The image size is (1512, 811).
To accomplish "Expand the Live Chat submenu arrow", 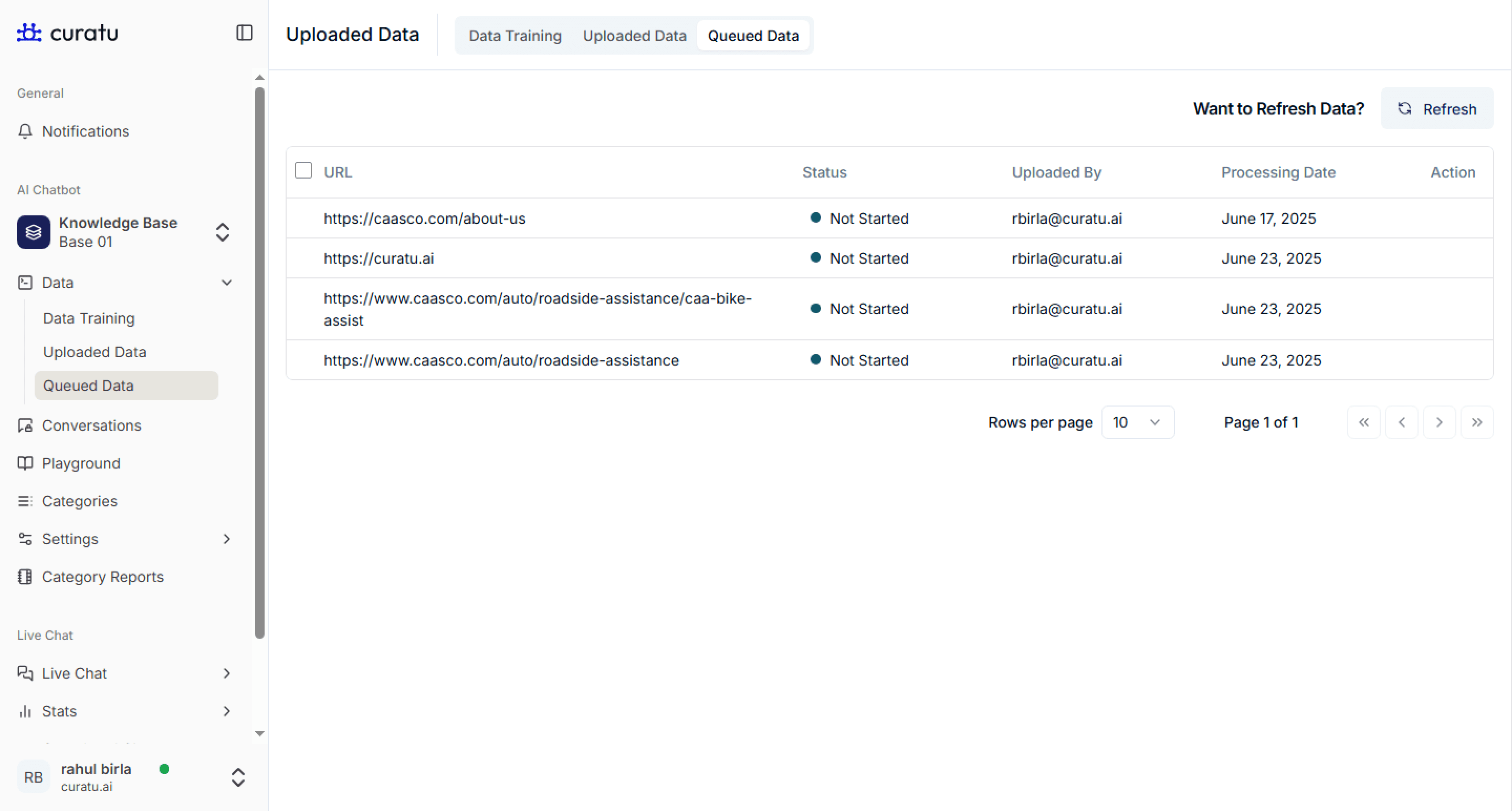I will (227, 673).
